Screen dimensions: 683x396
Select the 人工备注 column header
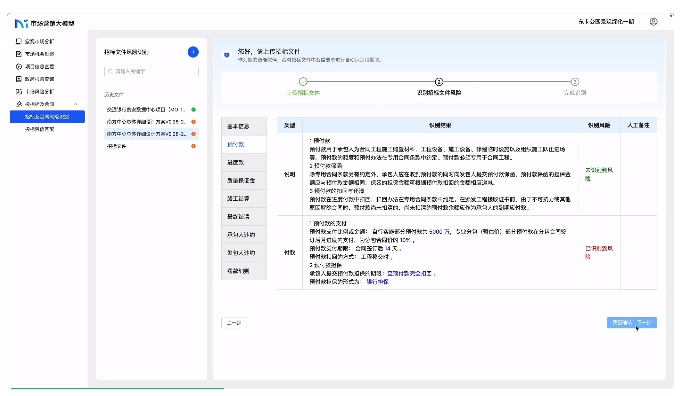[x=638, y=125]
